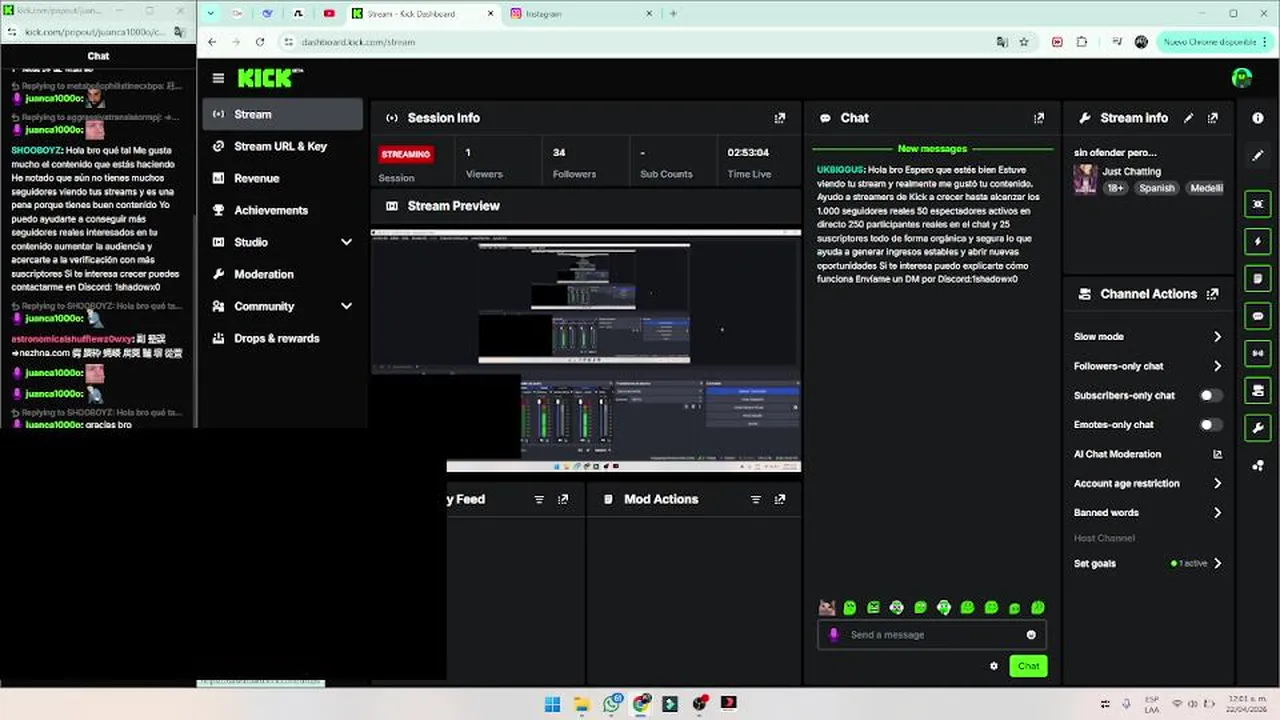Toggle the lightning bolt widget icon

pos(1258,241)
